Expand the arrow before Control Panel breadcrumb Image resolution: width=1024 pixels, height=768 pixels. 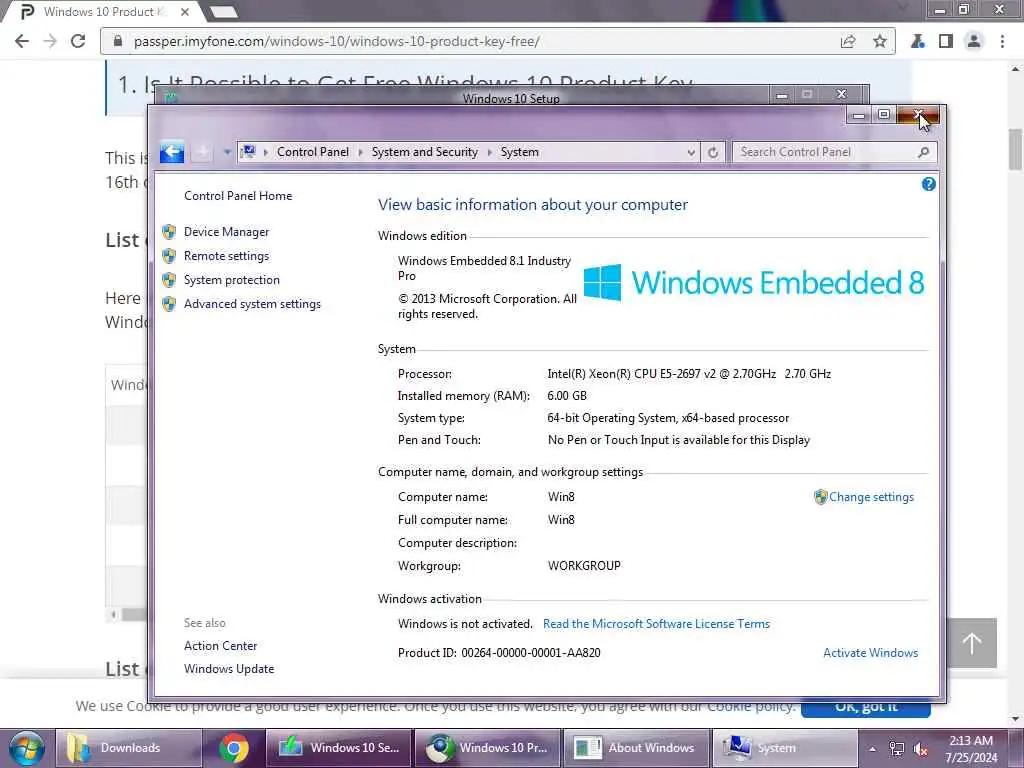[x=266, y=152]
